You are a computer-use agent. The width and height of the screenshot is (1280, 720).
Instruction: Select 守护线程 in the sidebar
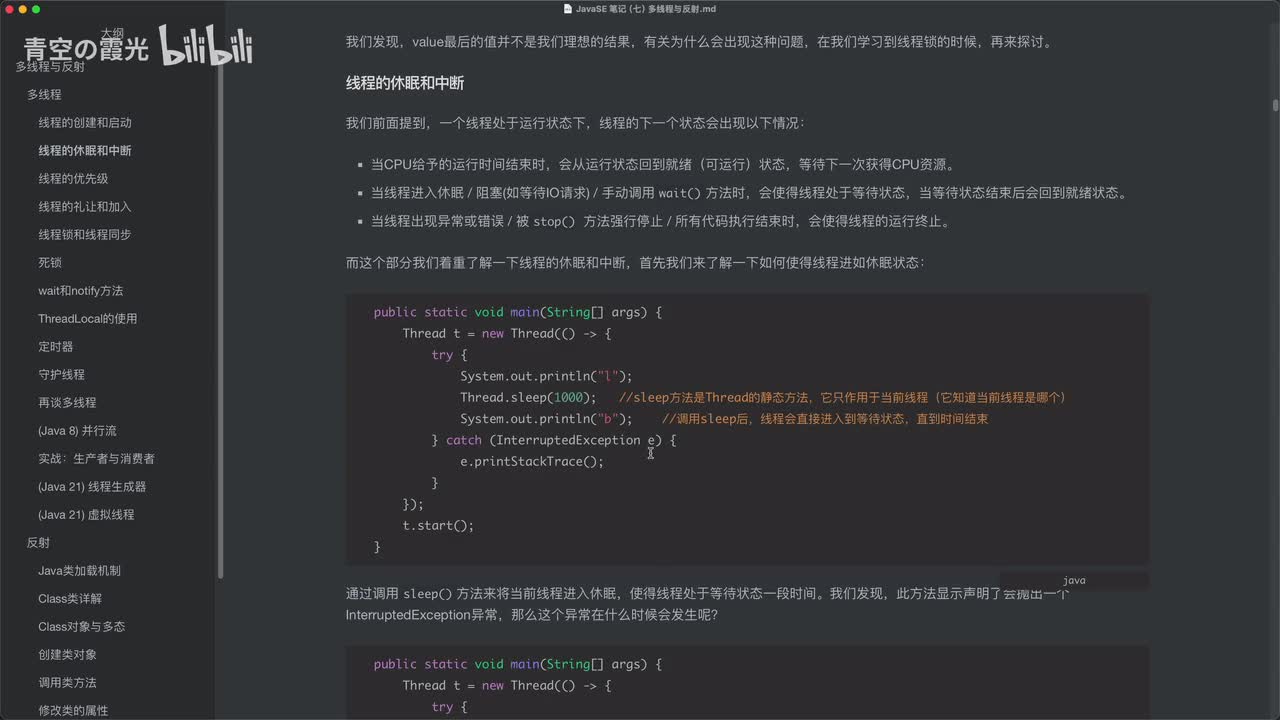(62, 374)
